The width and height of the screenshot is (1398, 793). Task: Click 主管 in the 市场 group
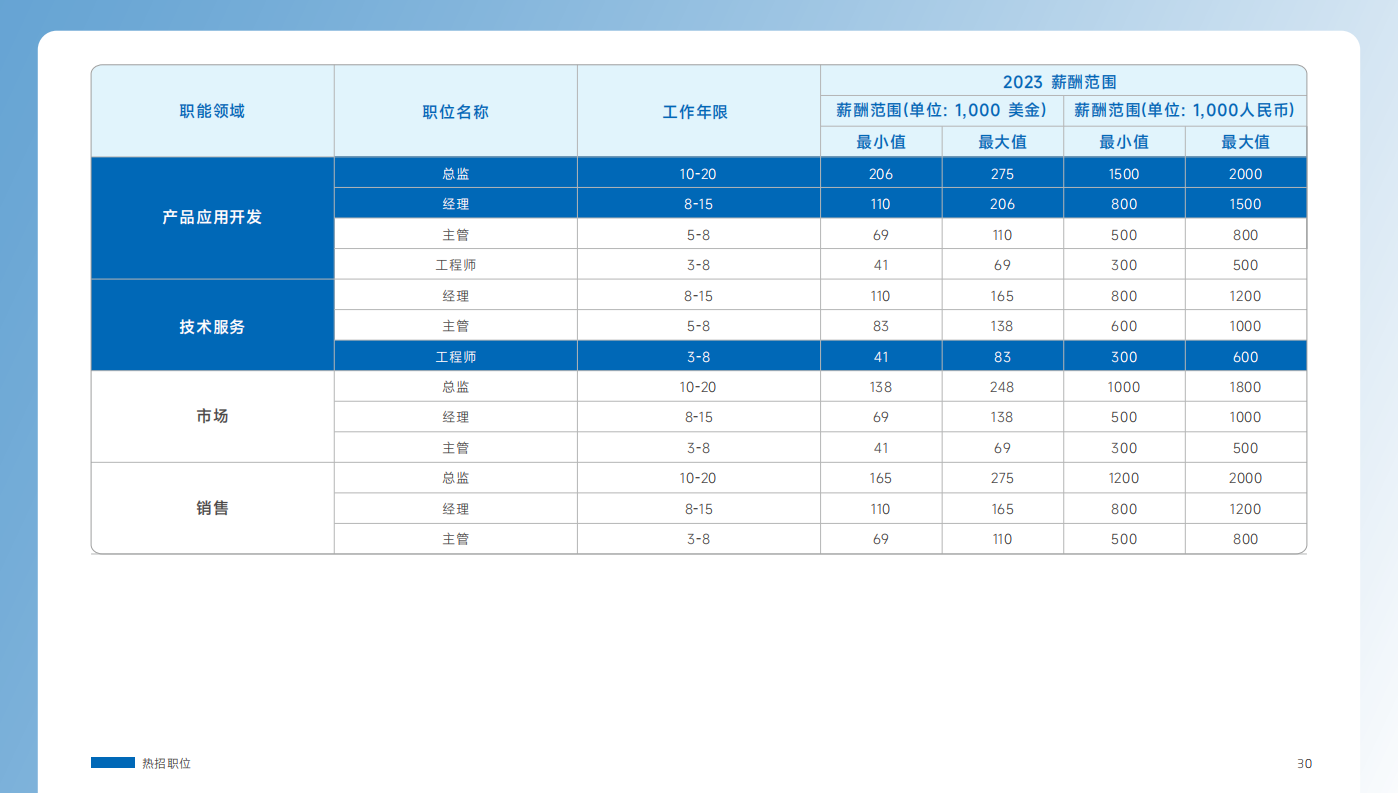tap(456, 447)
